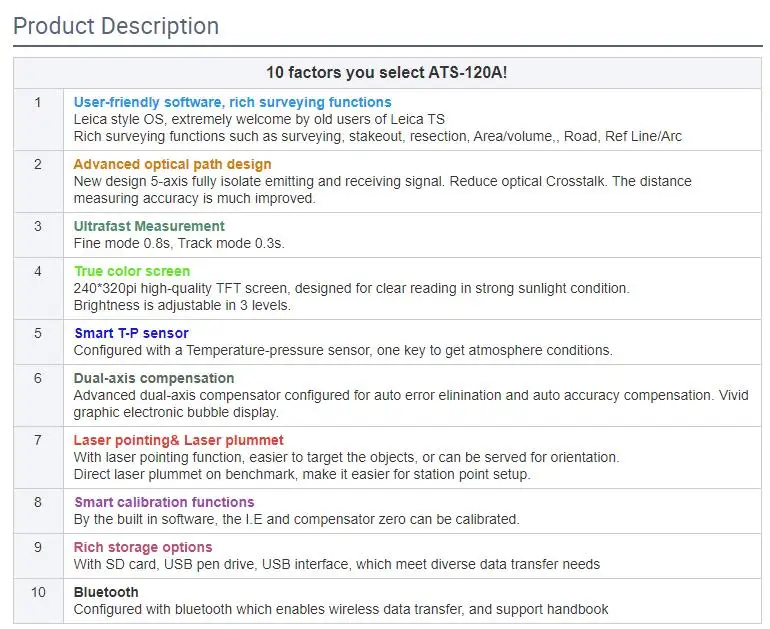This screenshot has height=629, width=770.
Task: Click 'User-friendly software, rich surveying functions' title
Action: tap(232, 102)
